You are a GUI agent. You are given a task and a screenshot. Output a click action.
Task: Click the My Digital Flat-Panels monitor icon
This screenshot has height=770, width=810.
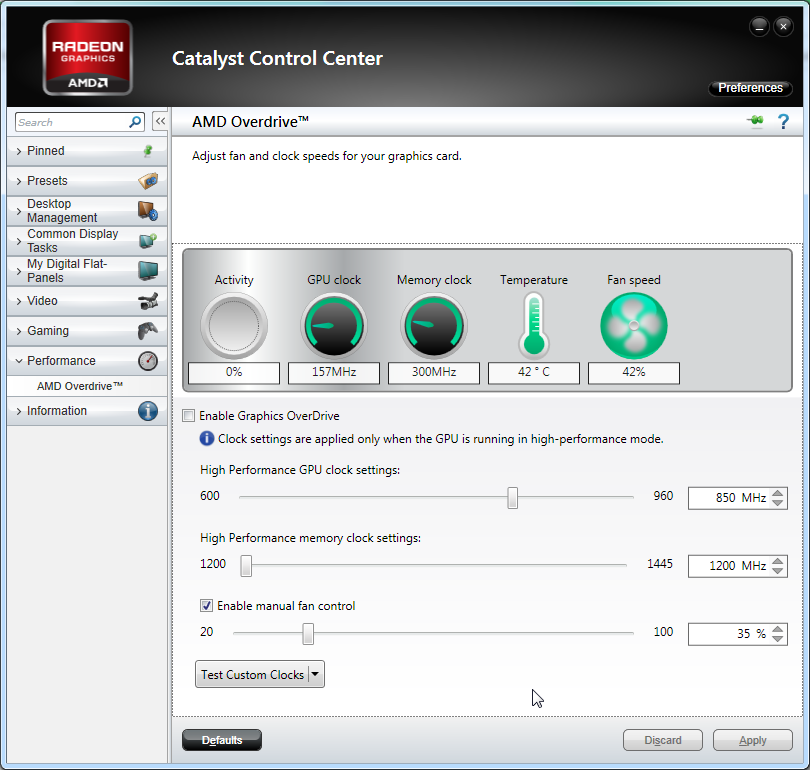148,271
